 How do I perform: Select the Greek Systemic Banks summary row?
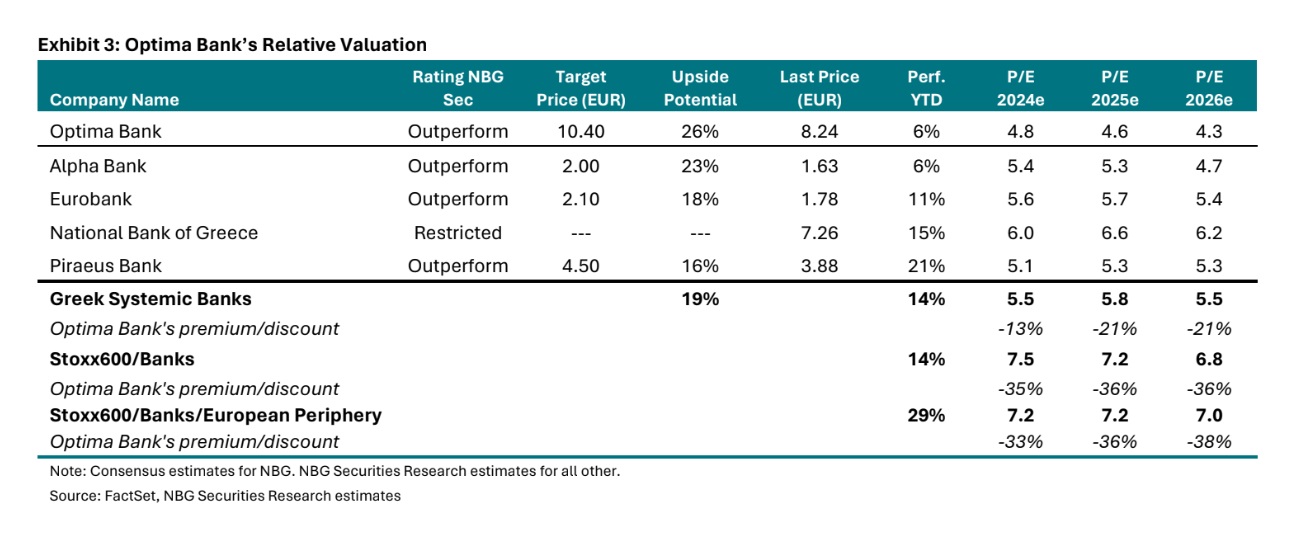coord(151,299)
